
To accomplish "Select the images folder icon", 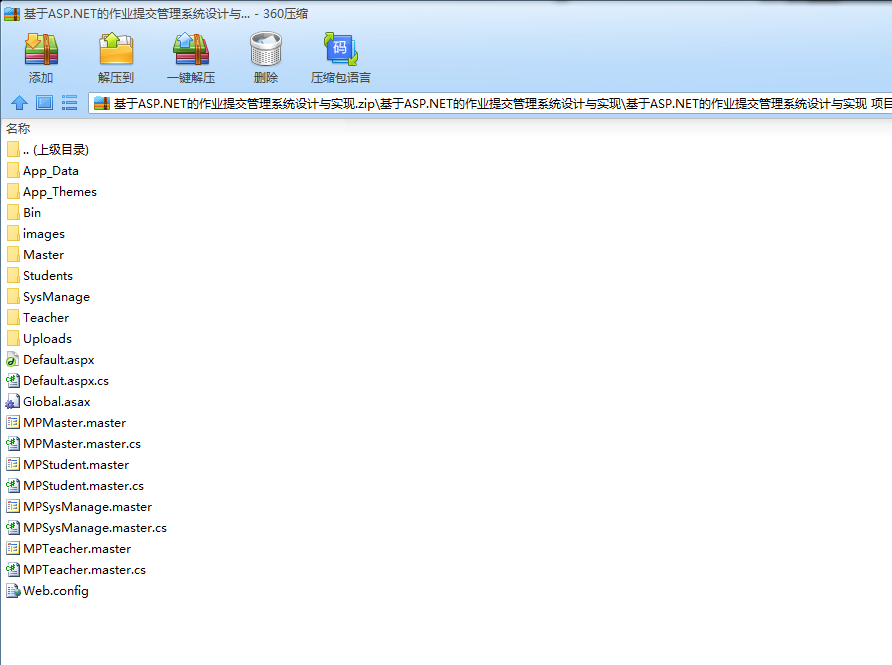I will click(x=13, y=234).
